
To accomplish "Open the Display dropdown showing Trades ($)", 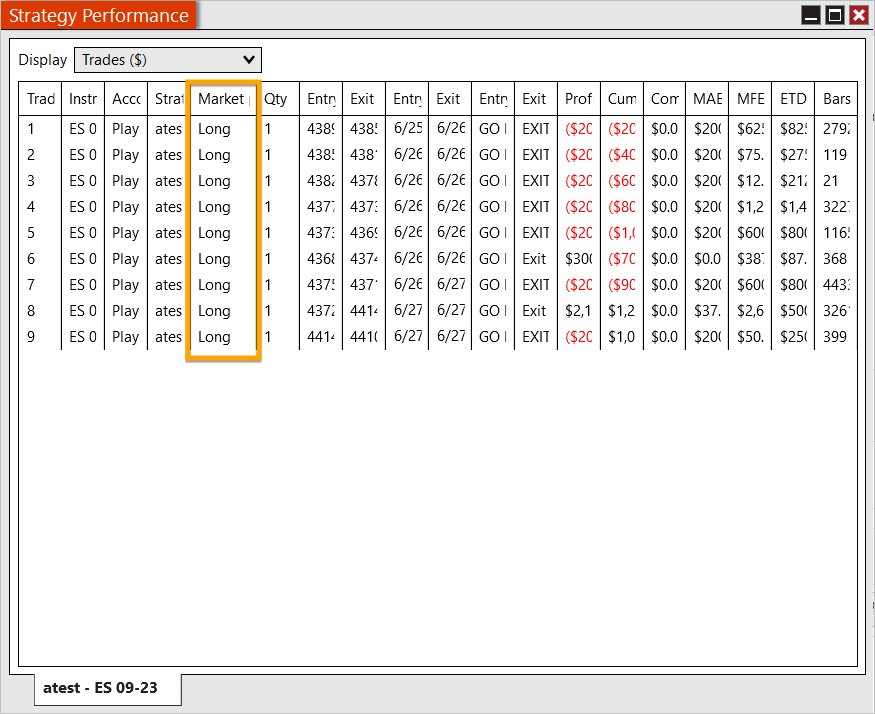I will pos(167,60).
